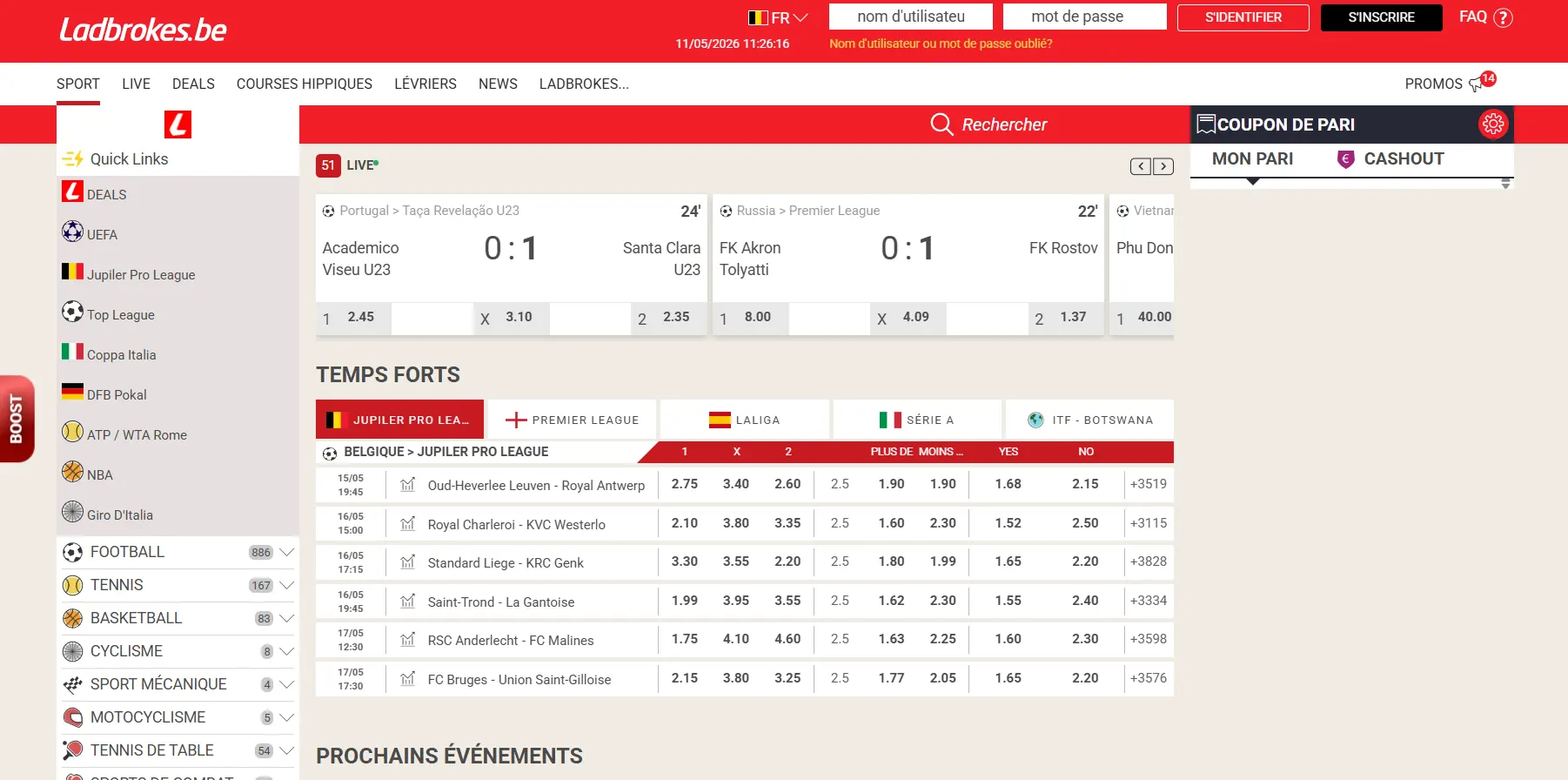Expand the TENNIS category chevron

click(286, 585)
